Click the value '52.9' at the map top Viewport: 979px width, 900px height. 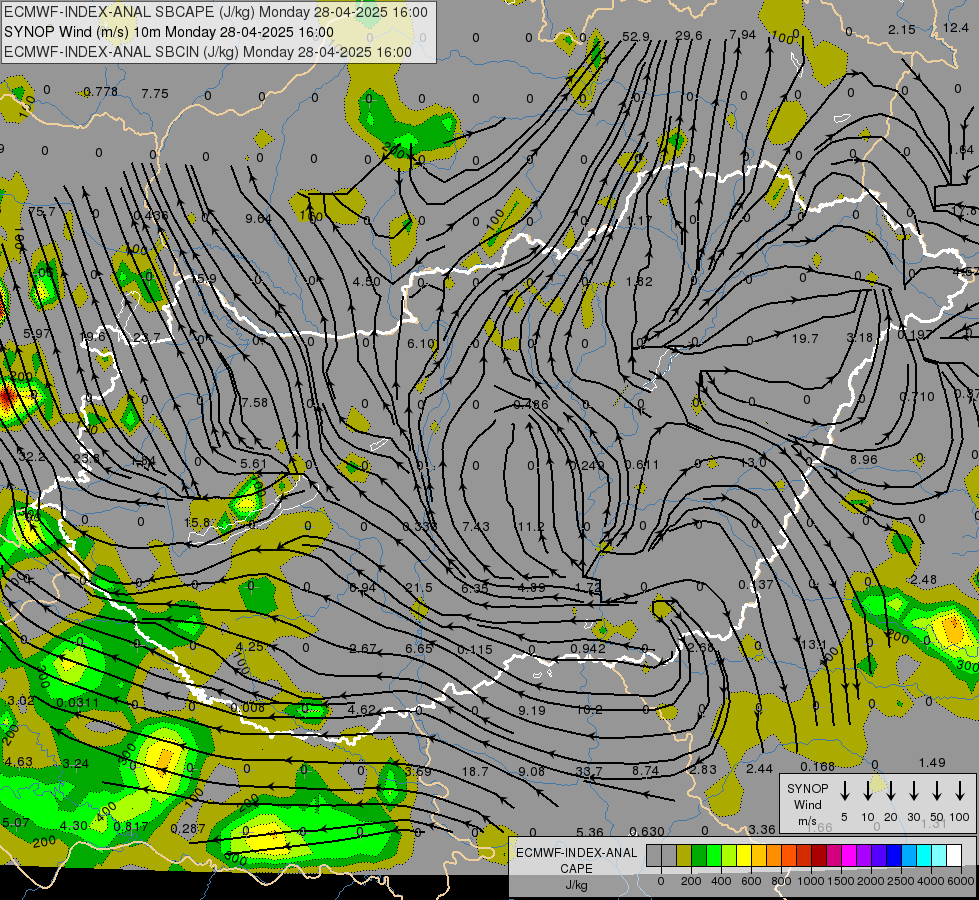point(635,37)
